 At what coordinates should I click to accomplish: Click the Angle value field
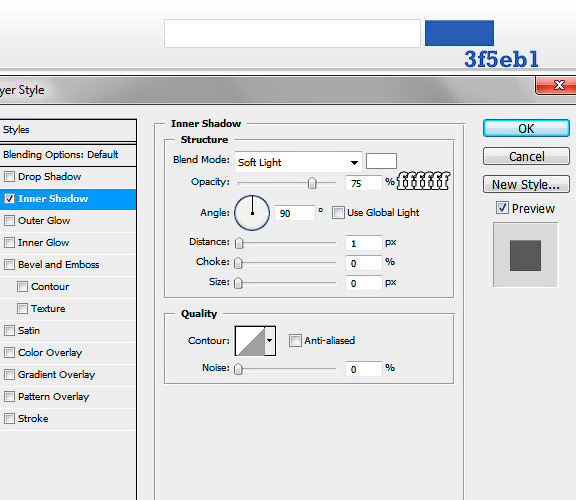[x=295, y=213]
